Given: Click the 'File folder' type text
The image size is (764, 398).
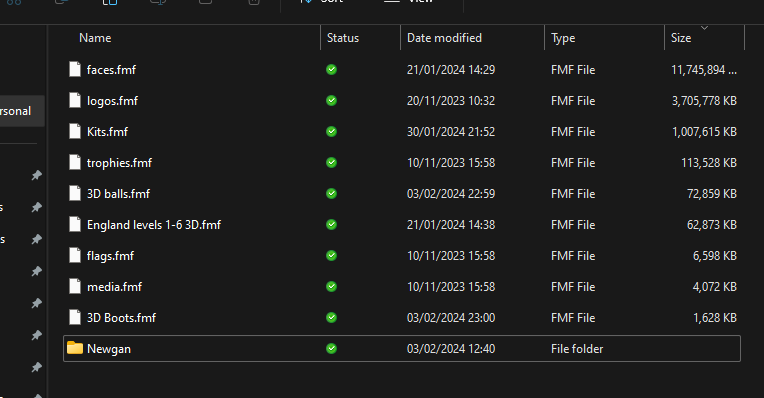Looking at the screenshot, I should 577,349.
